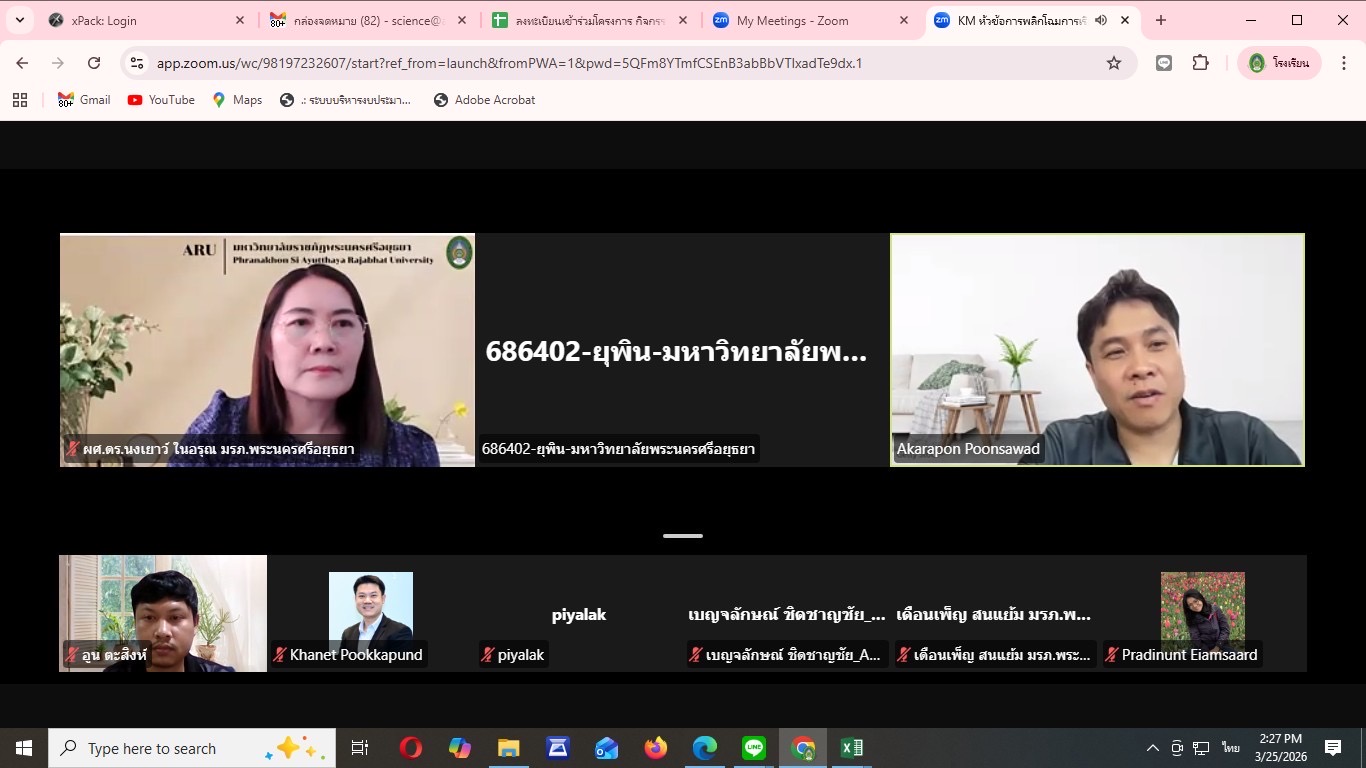Click the bookmark star icon in address bar

pos(1113,63)
